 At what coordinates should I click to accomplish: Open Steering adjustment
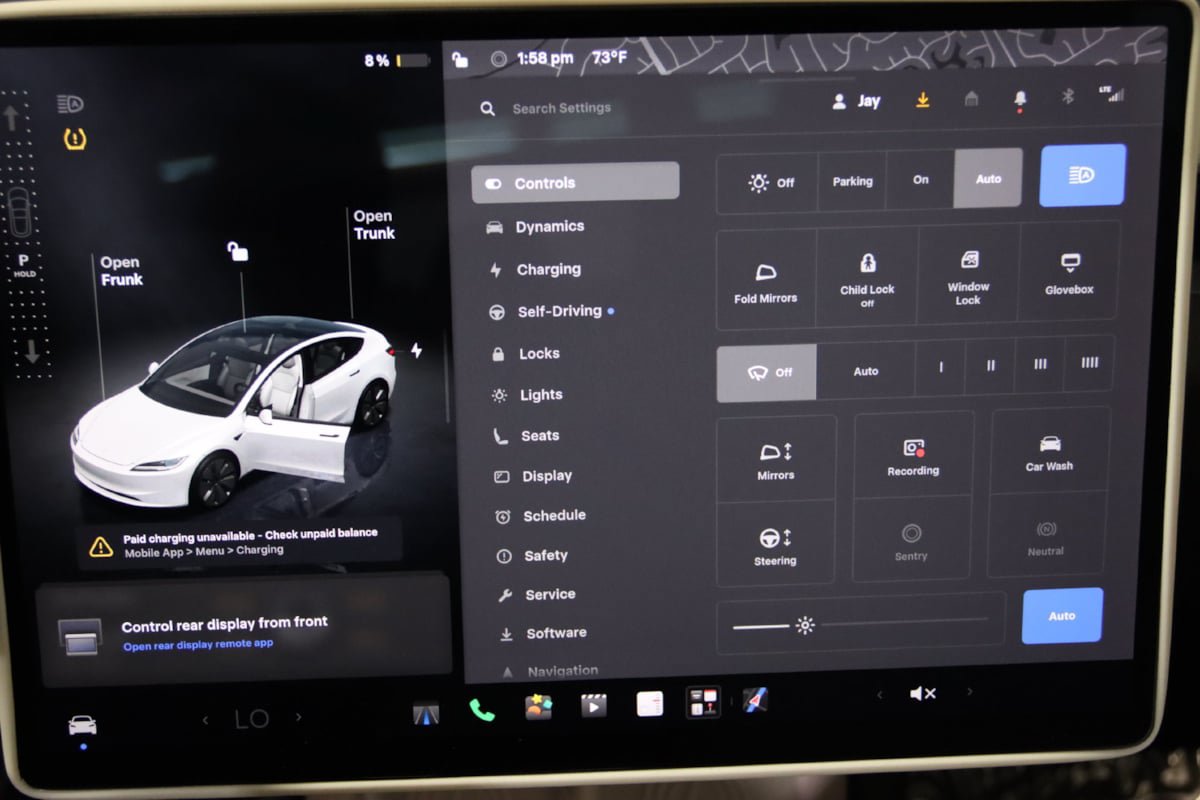click(x=776, y=543)
